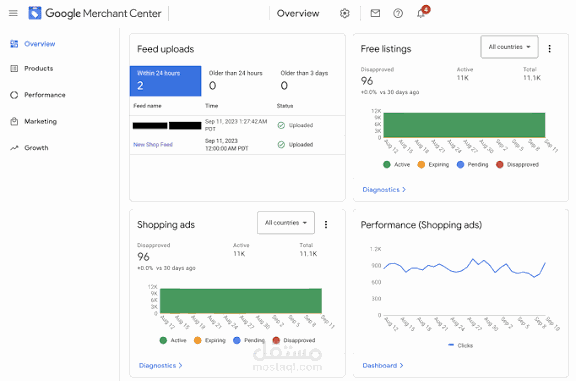
Task: Click the Overview sidebar icon
Action: 14,44
